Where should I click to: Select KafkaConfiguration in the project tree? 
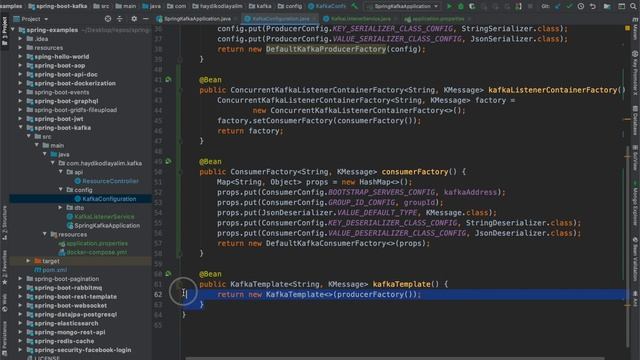(x=109, y=199)
